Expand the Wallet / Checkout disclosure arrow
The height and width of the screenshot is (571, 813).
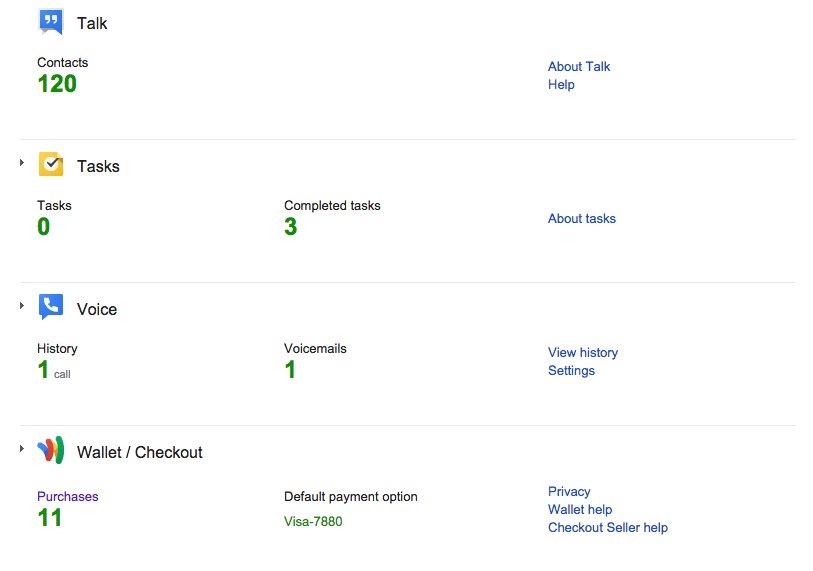tap(21, 448)
